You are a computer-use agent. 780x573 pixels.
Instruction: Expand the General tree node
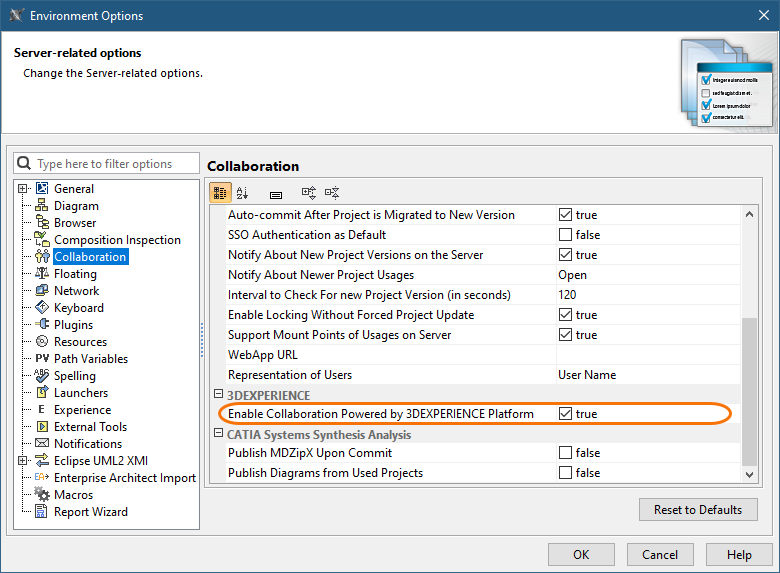coord(23,189)
